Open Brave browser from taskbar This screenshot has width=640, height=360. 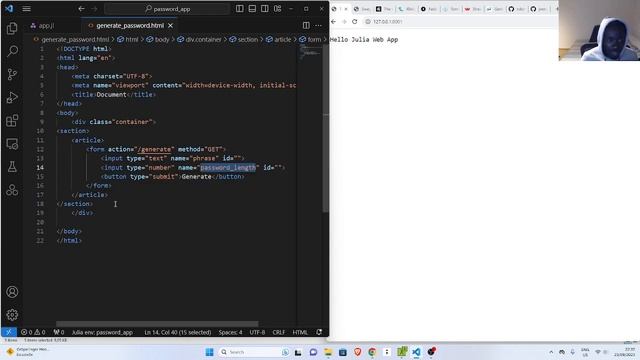pos(358,352)
